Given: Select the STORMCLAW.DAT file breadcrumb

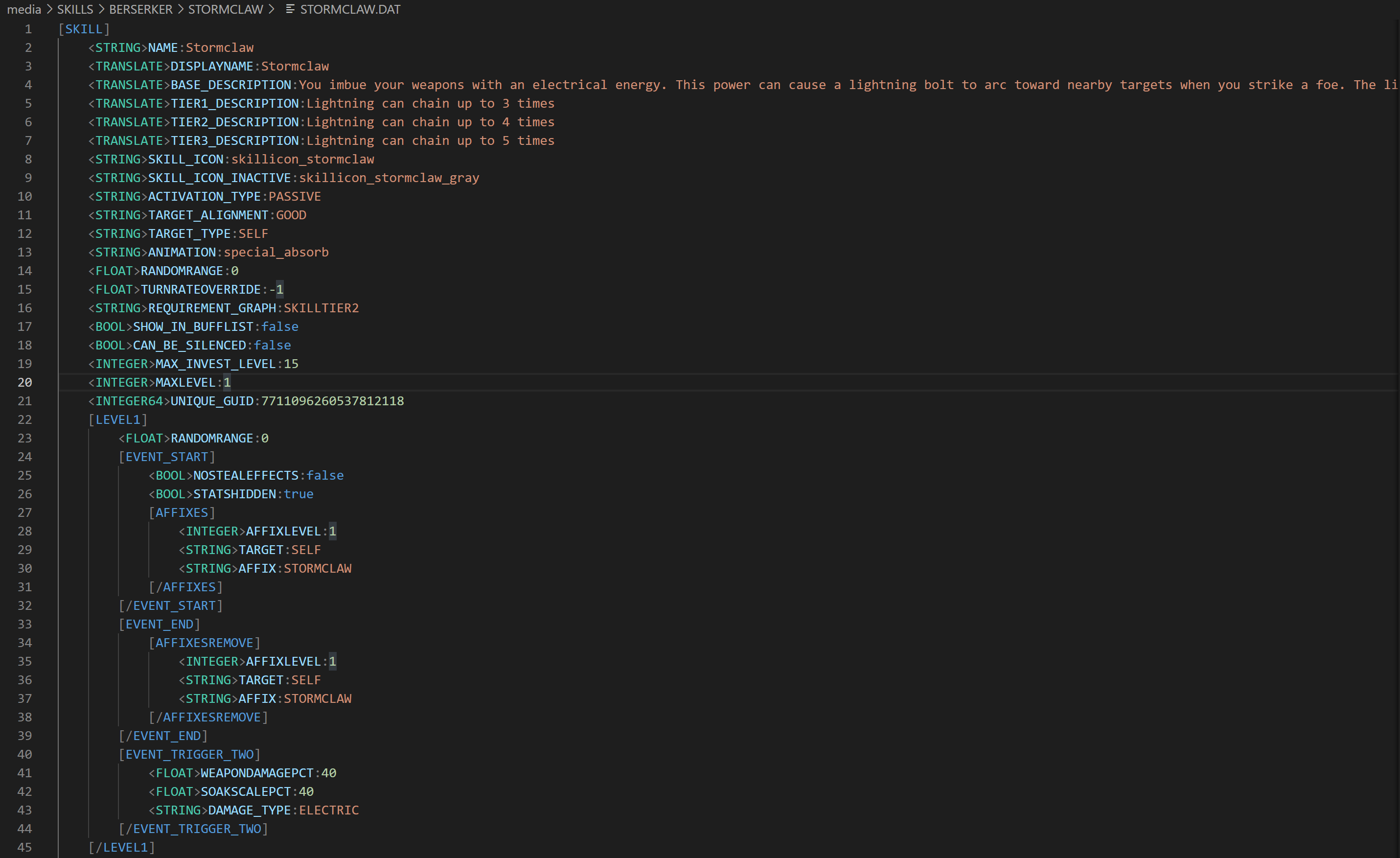Looking at the screenshot, I should click(350, 9).
